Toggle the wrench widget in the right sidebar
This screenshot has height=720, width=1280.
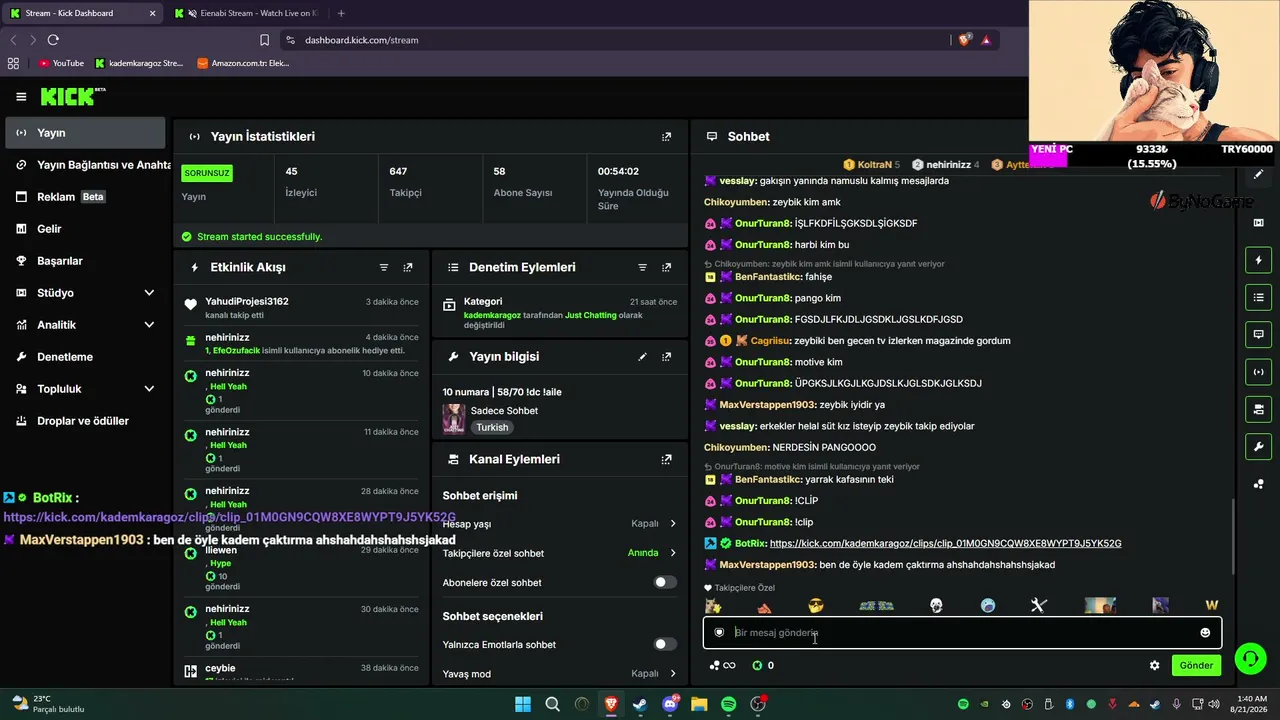coord(1258,446)
